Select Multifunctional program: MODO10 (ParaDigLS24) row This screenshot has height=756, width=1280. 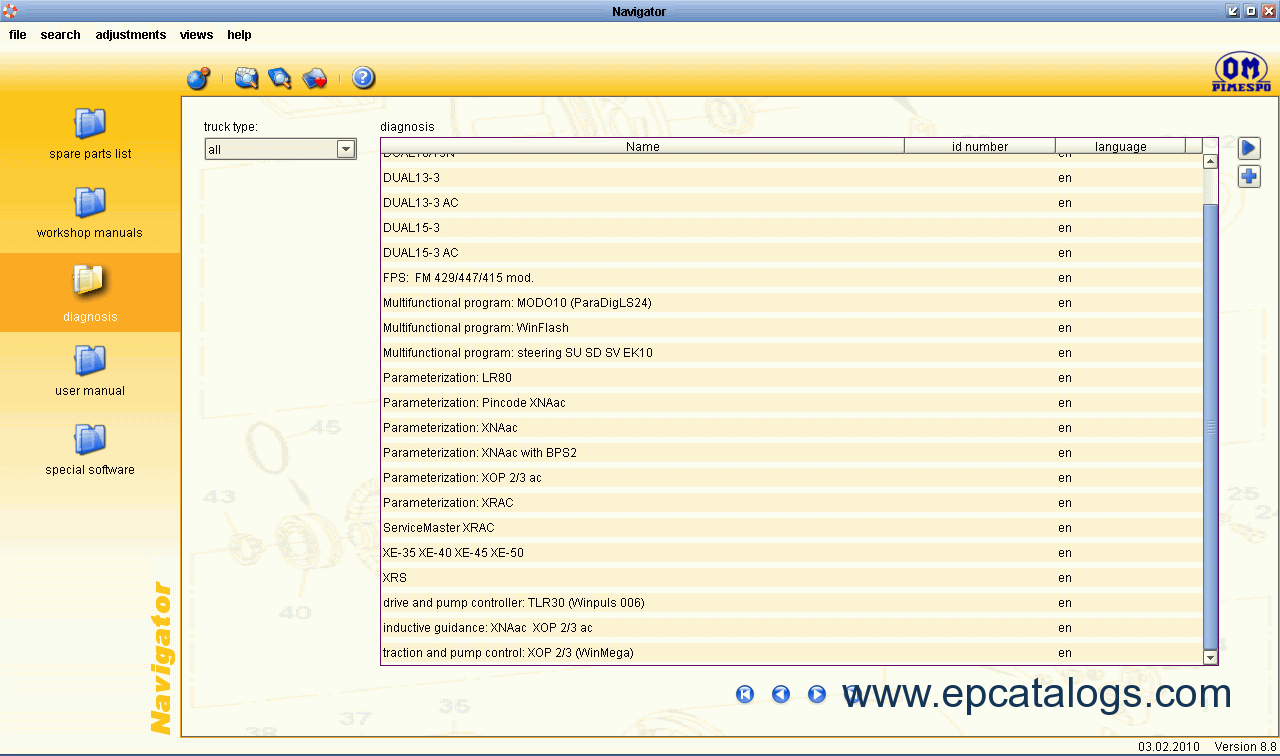tap(792, 303)
